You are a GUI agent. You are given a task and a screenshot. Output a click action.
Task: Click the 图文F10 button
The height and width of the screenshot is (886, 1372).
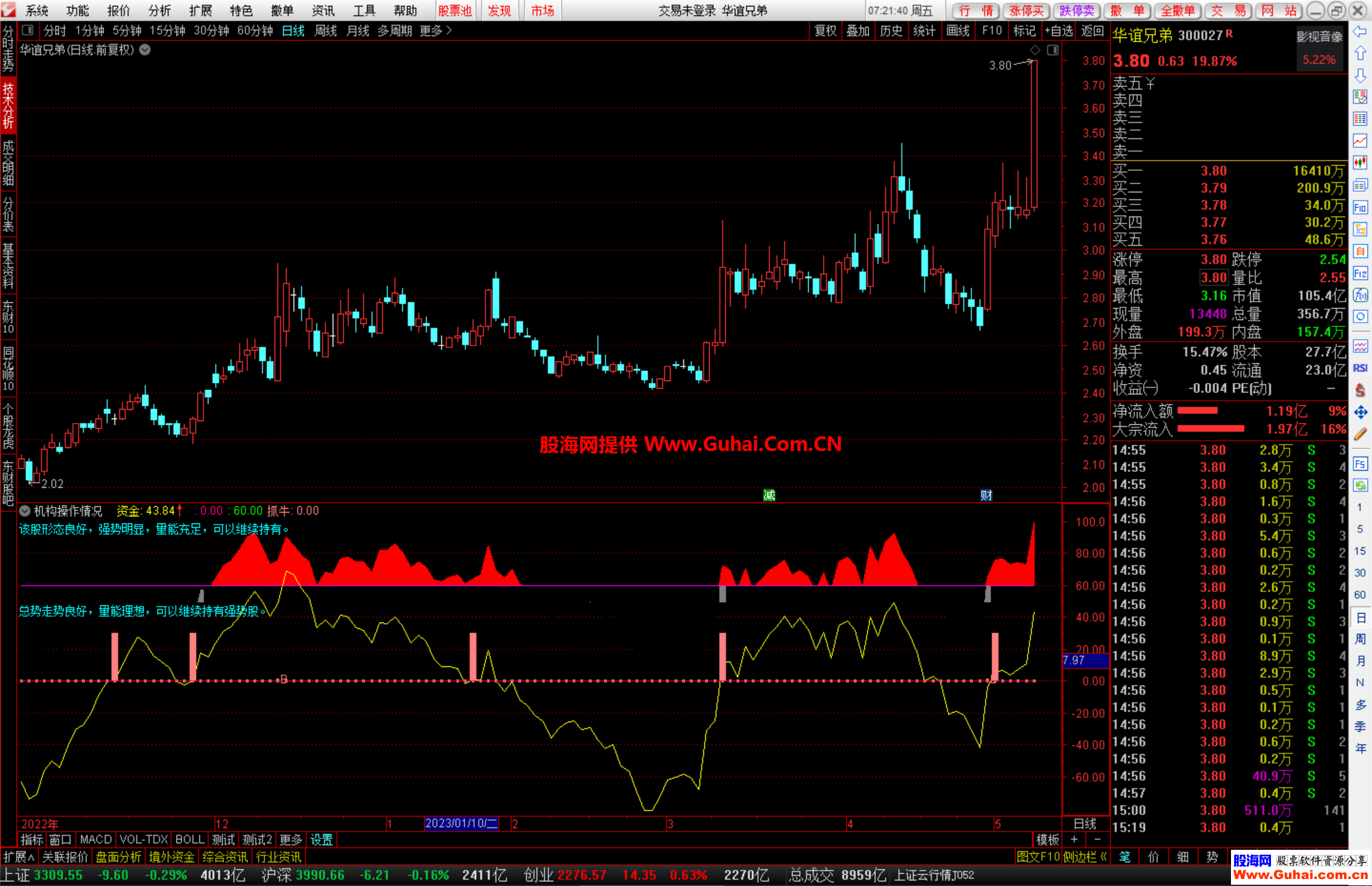pos(1039,857)
